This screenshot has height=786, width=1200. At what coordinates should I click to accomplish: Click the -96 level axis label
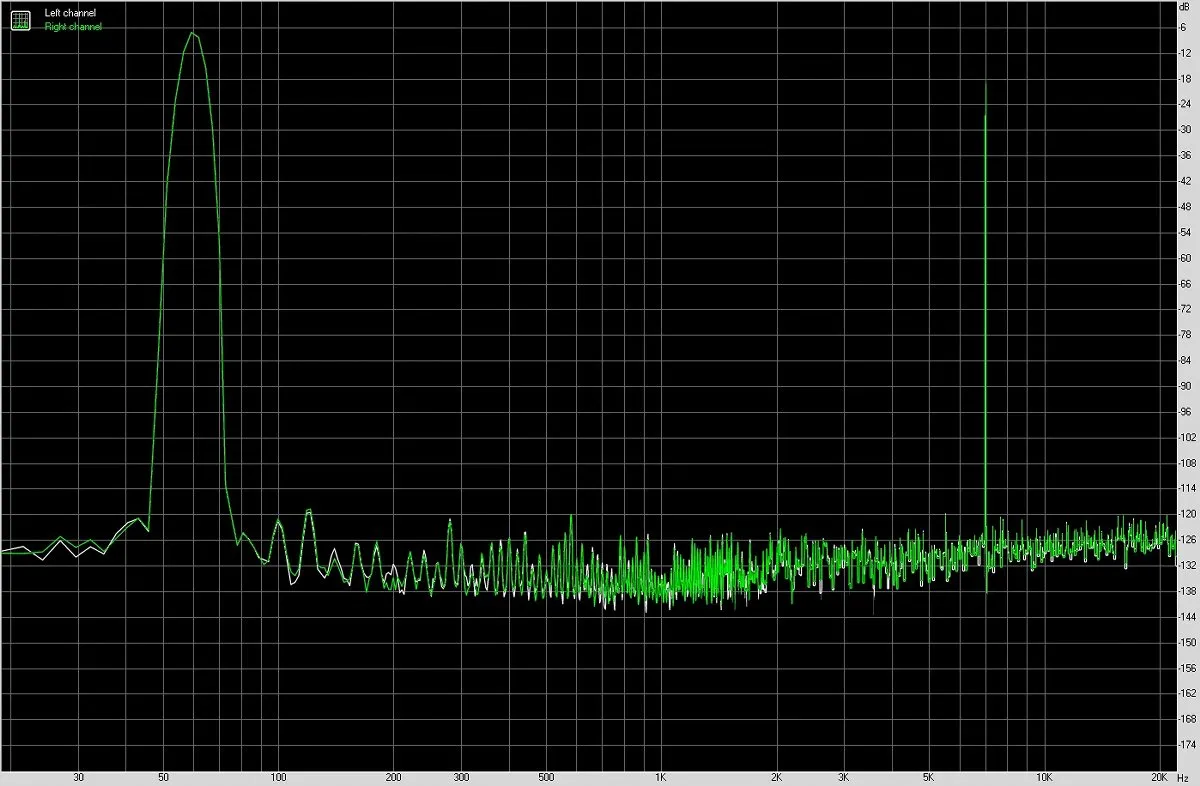click(1186, 411)
